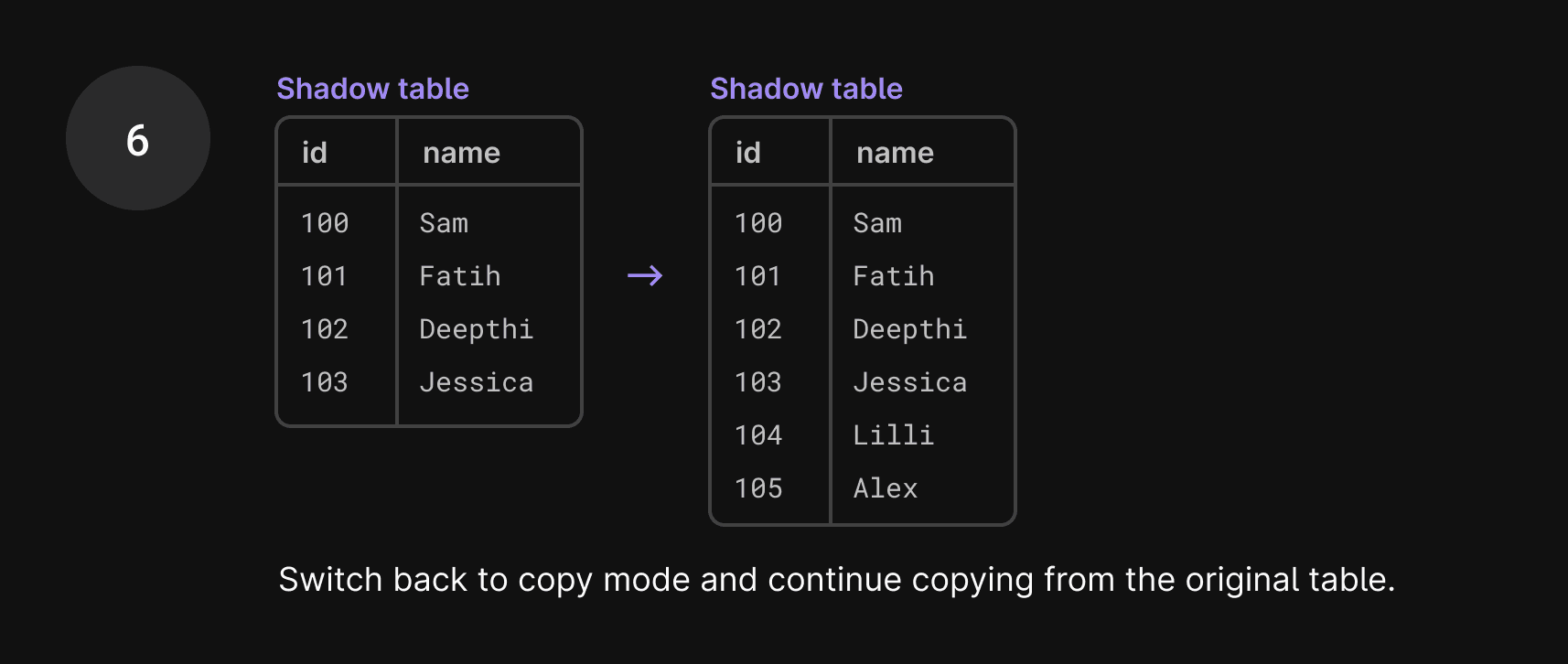The width and height of the screenshot is (1568, 664).
Task: Click the left Shadow table heading
Action: pyautogui.click(x=372, y=89)
